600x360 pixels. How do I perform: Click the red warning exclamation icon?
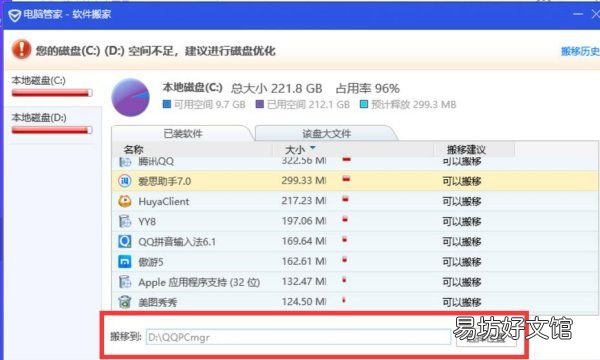coord(21,49)
